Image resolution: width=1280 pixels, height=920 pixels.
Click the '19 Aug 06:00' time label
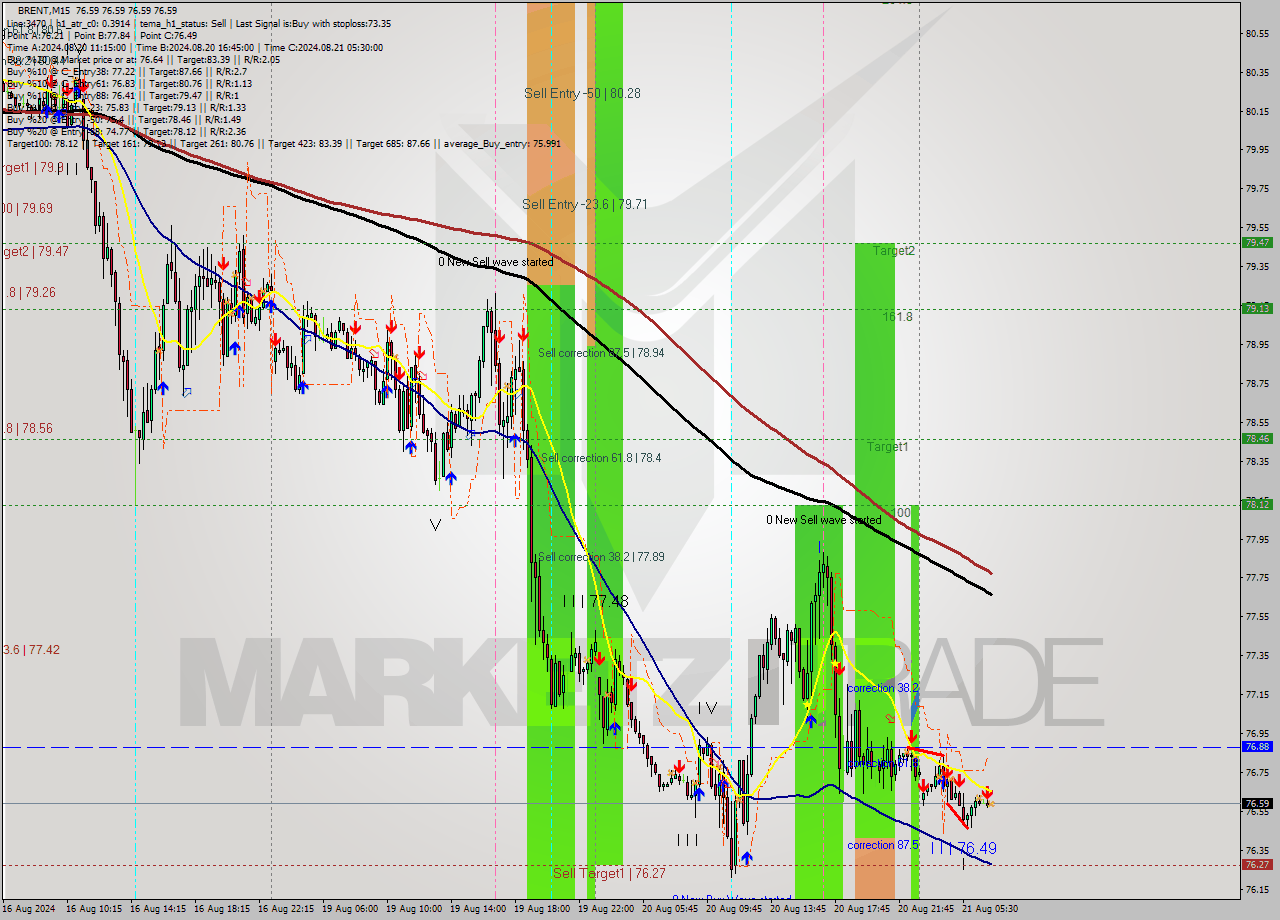coord(352,909)
